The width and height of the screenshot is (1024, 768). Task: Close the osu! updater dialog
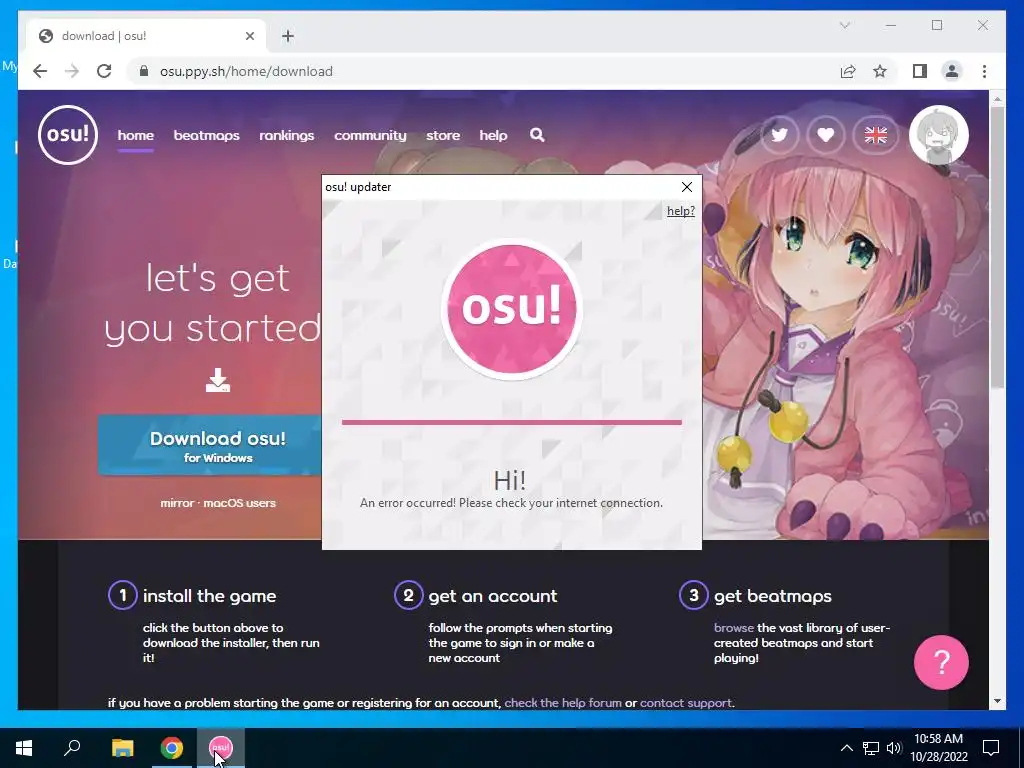pyautogui.click(x=687, y=187)
